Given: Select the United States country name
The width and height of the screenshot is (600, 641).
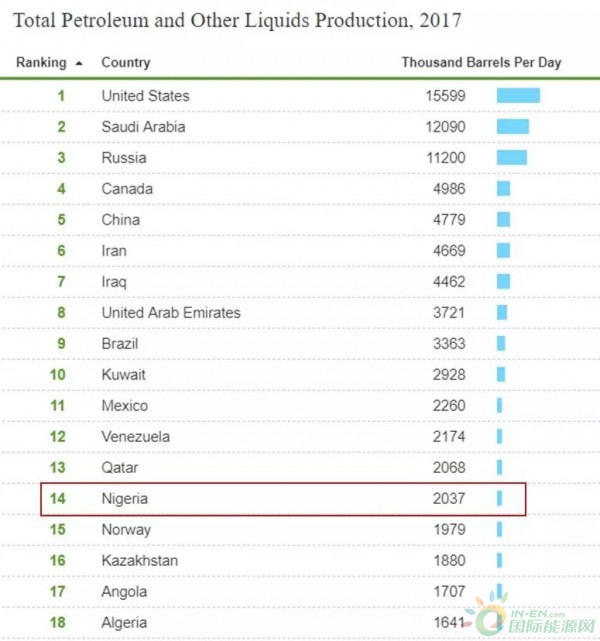Looking at the screenshot, I should point(145,96).
